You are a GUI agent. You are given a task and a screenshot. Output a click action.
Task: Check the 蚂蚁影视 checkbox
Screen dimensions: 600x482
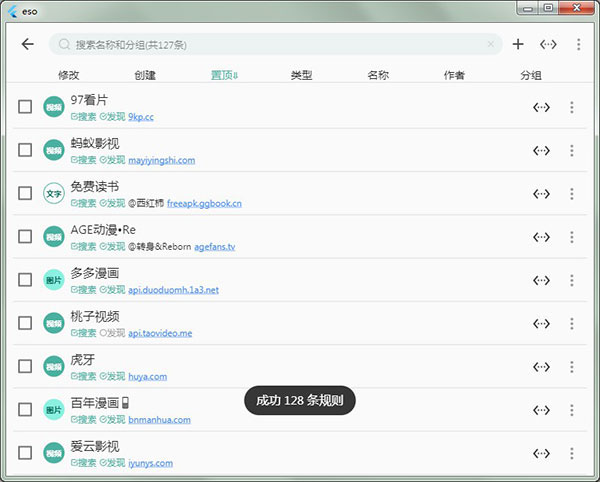[25, 150]
